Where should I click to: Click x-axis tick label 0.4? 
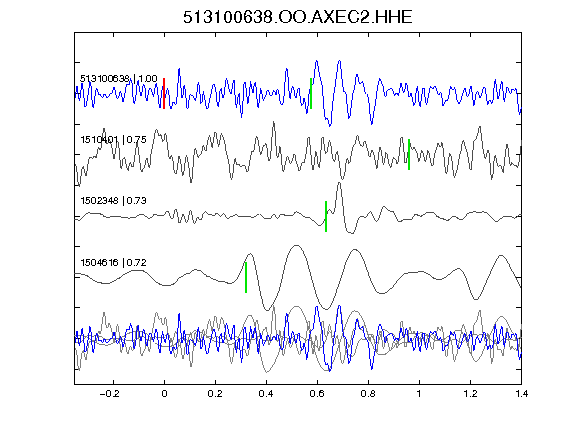(266, 394)
